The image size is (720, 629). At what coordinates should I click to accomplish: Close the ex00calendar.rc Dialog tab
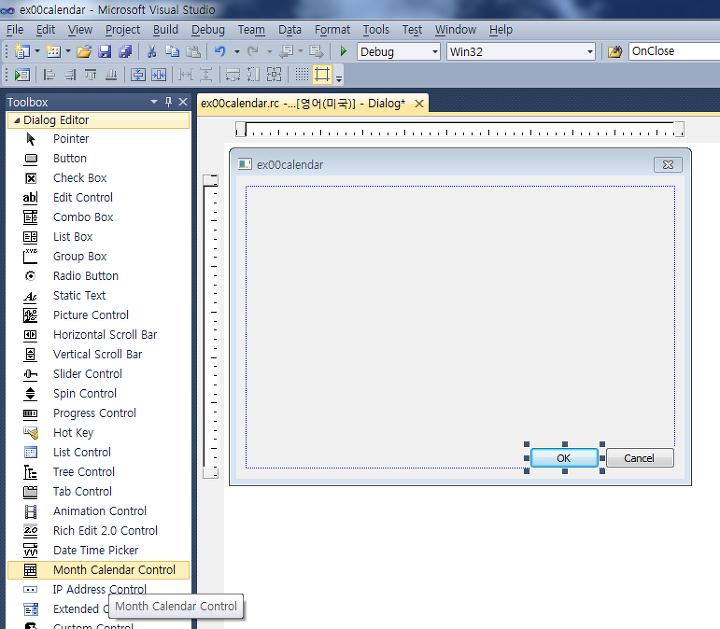(419, 104)
